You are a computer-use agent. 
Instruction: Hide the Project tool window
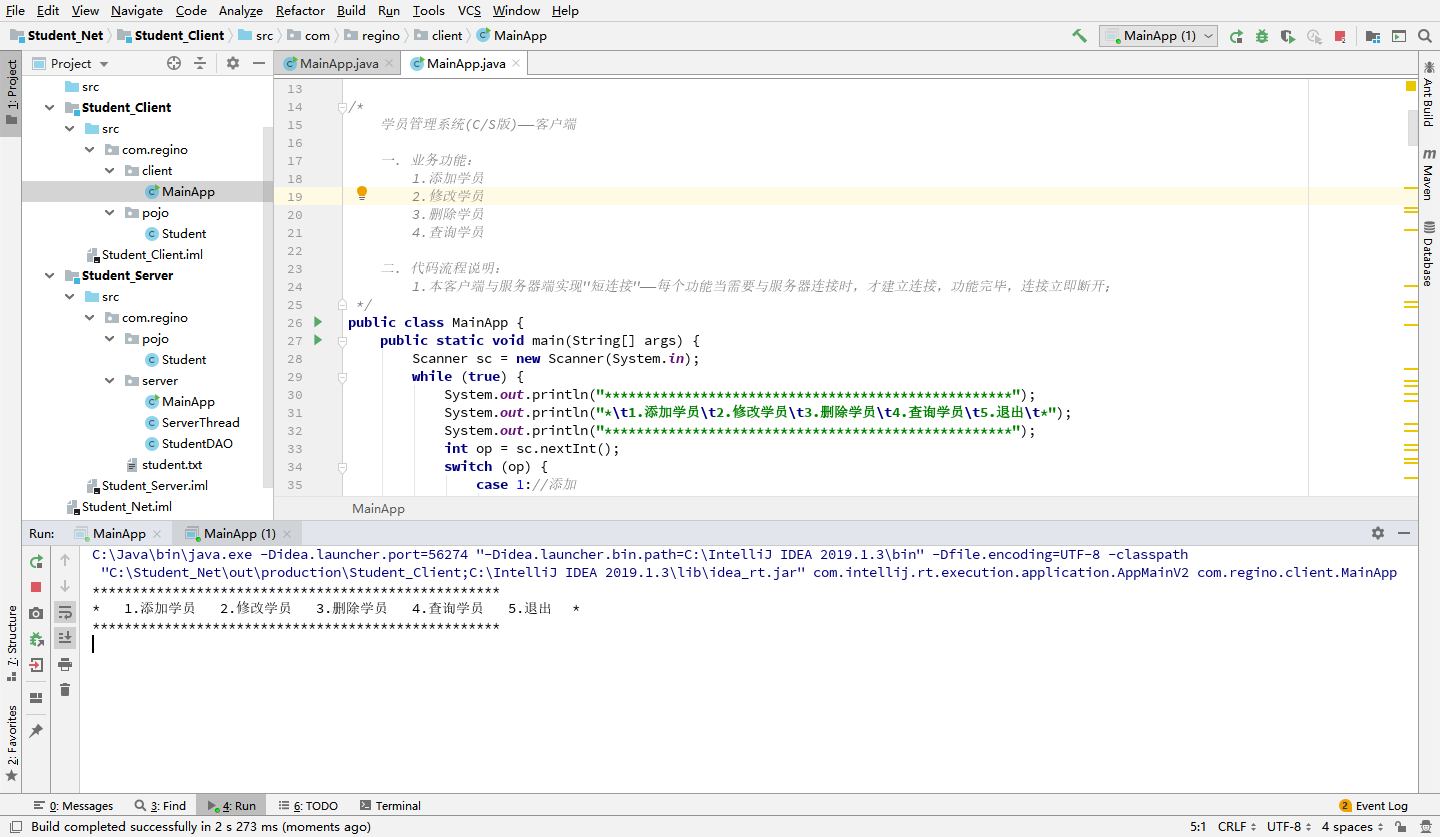tap(259, 63)
